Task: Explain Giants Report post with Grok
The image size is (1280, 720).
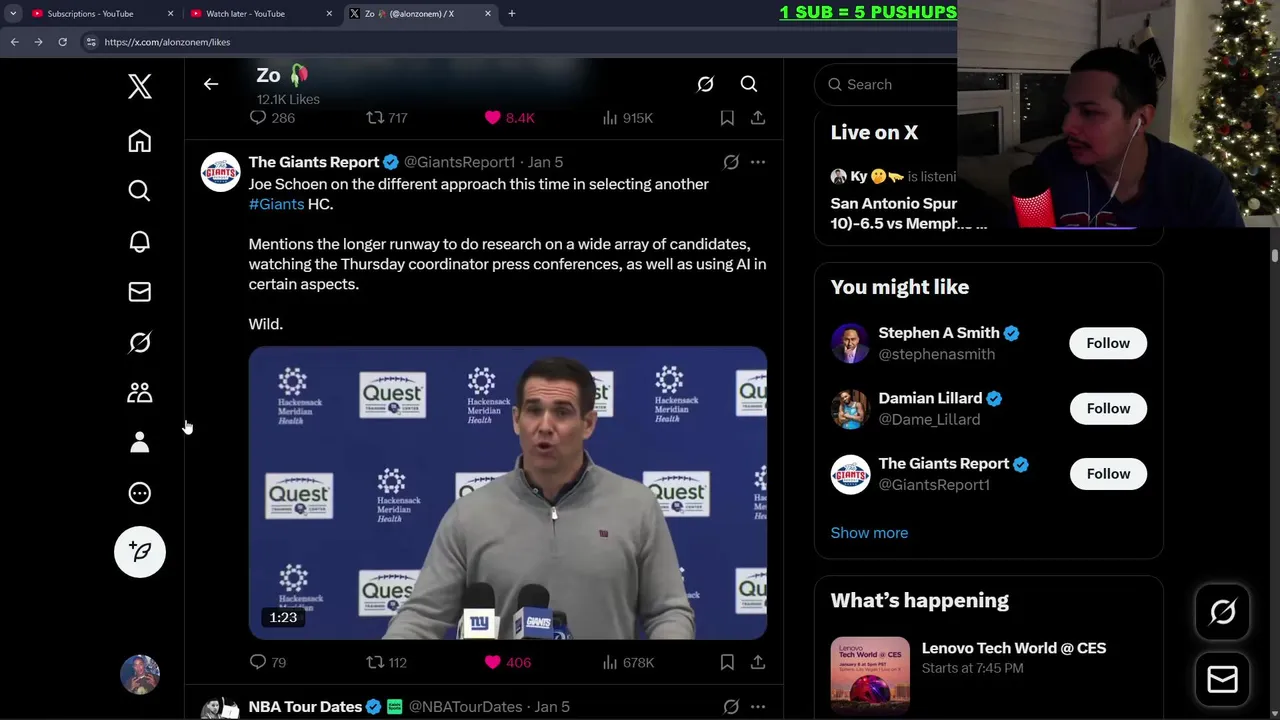Action: point(731,162)
